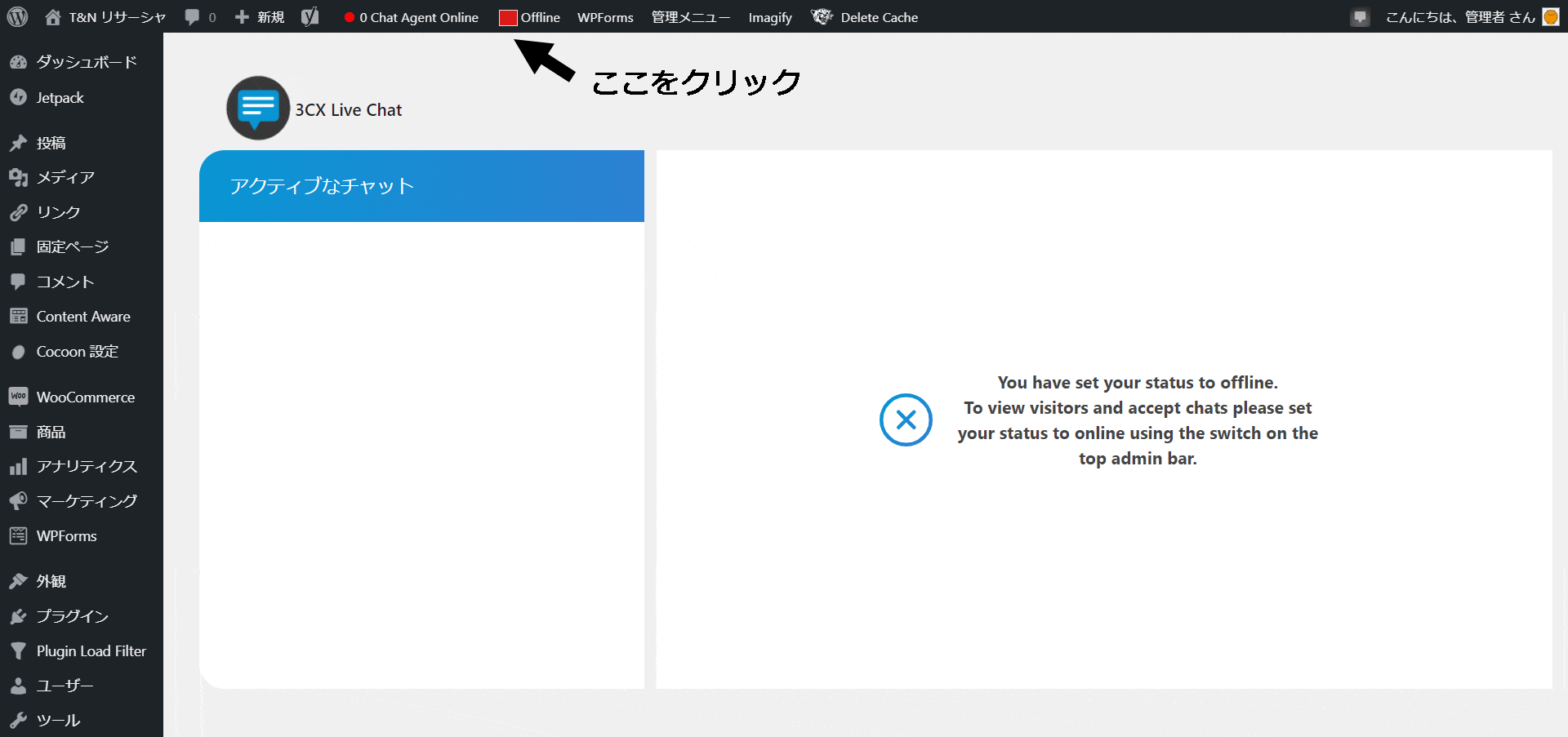Click the 3CX Live Chat logo

coord(258,108)
